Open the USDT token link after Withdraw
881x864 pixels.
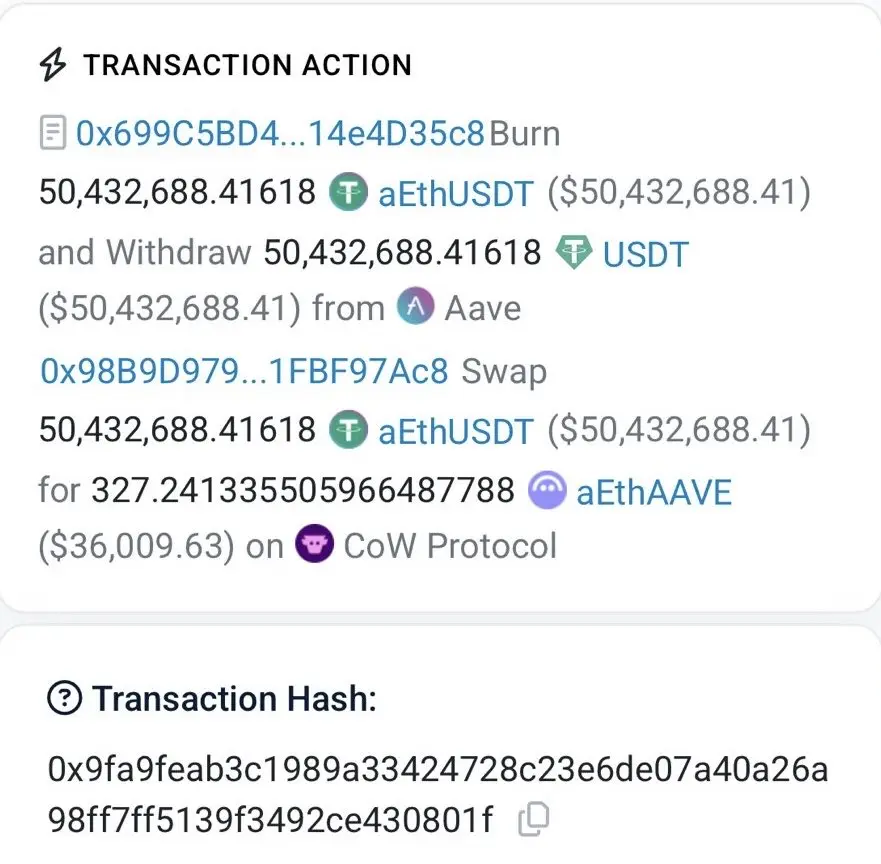tap(646, 254)
